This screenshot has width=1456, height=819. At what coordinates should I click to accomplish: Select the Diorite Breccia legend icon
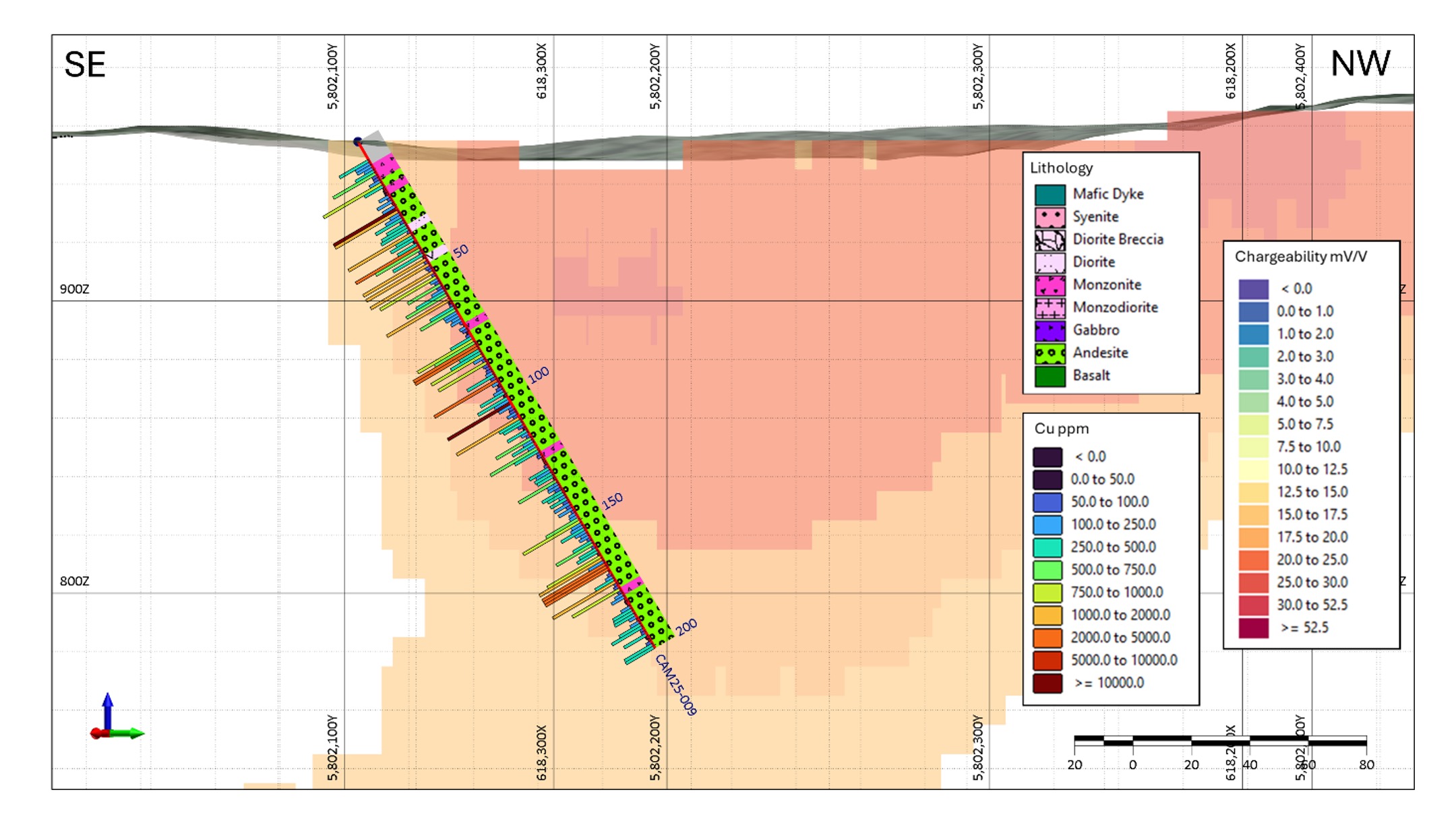point(1050,240)
